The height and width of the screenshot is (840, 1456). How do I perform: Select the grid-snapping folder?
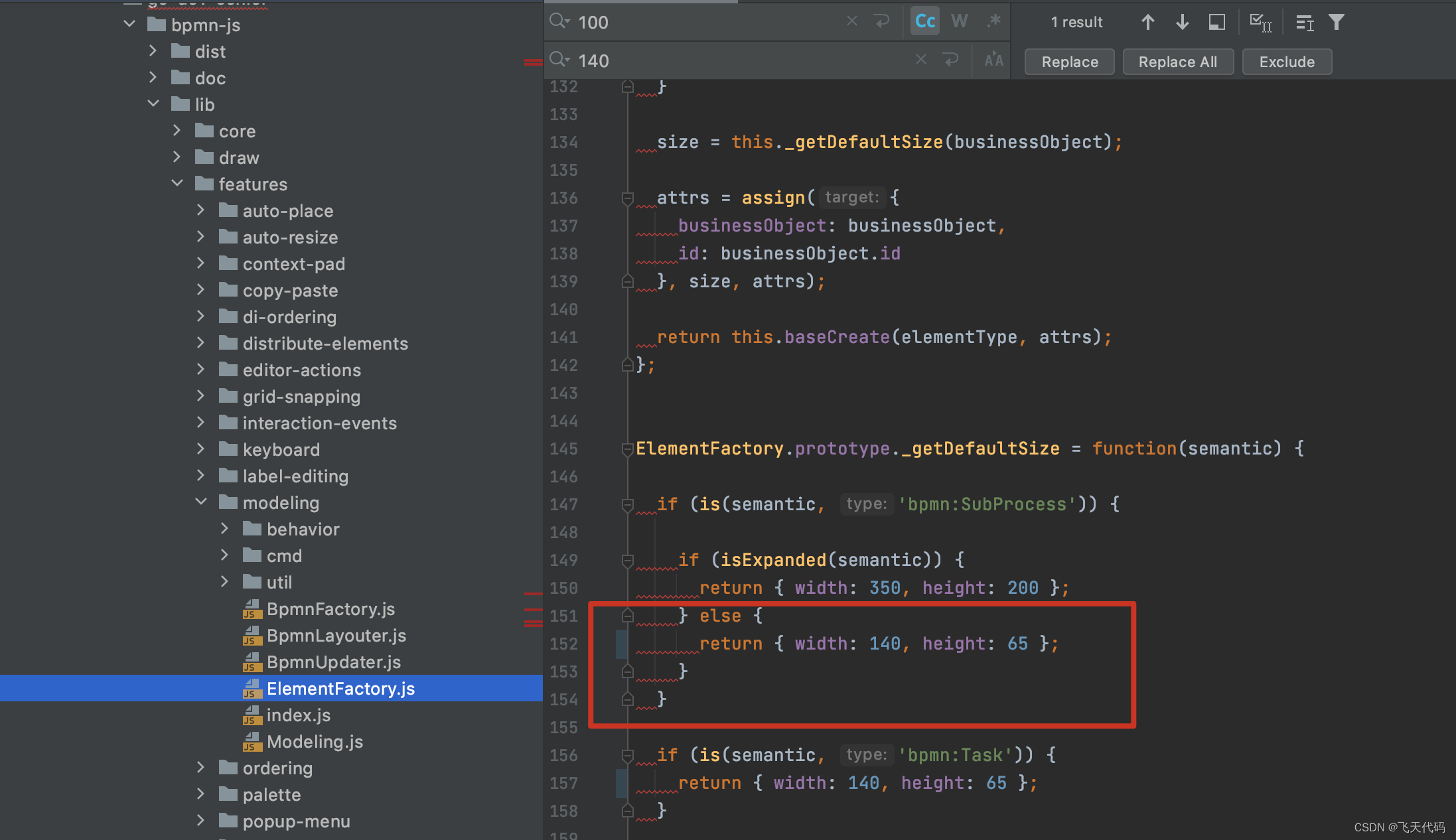point(301,396)
